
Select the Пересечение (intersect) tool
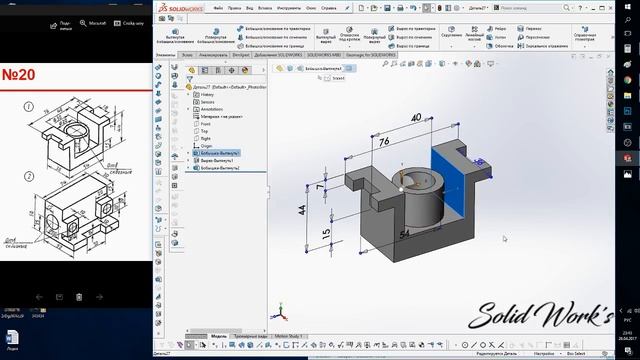[x=533, y=37]
